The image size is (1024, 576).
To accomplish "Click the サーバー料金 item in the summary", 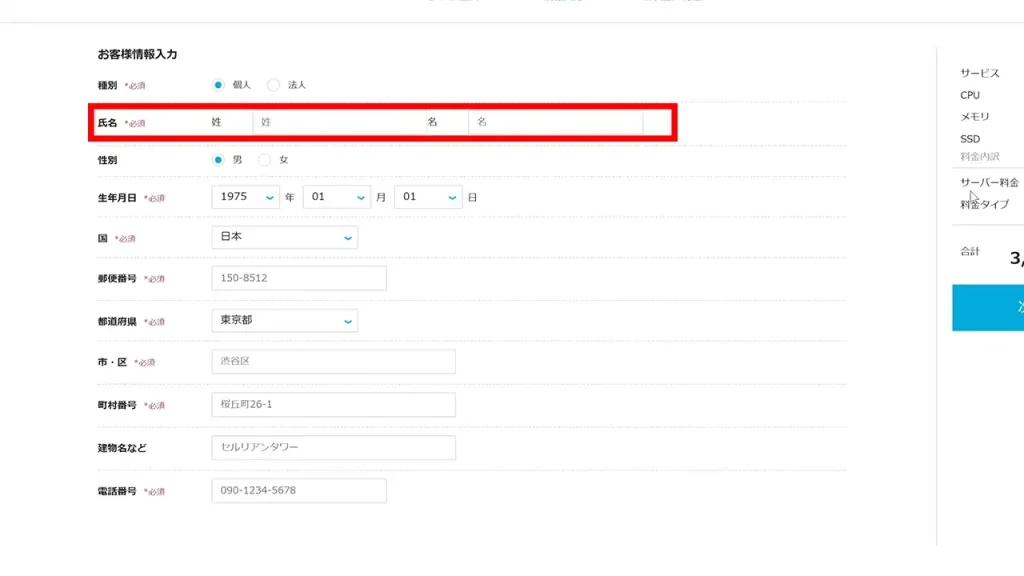I will [989, 182].
